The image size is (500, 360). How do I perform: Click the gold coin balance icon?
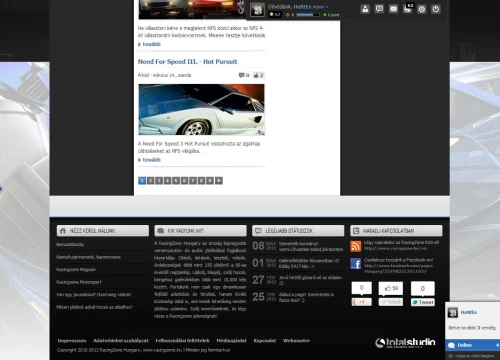click(x=272, y=15)
